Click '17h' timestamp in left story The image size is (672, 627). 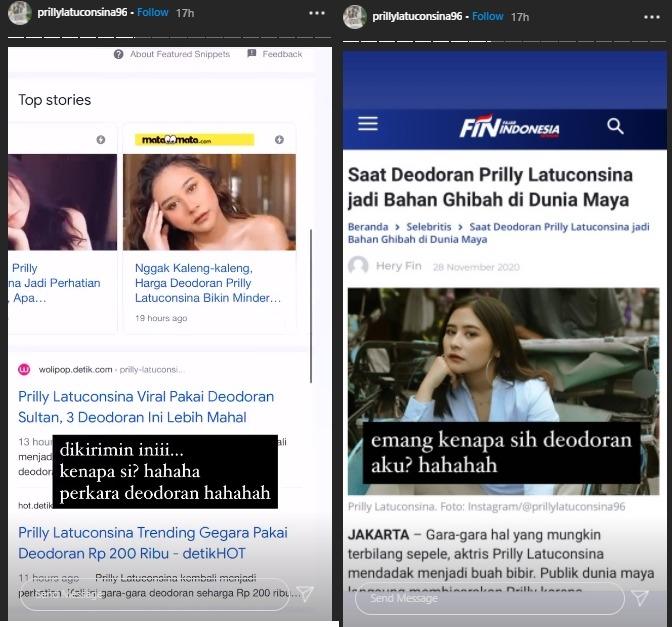coord(185,13)
